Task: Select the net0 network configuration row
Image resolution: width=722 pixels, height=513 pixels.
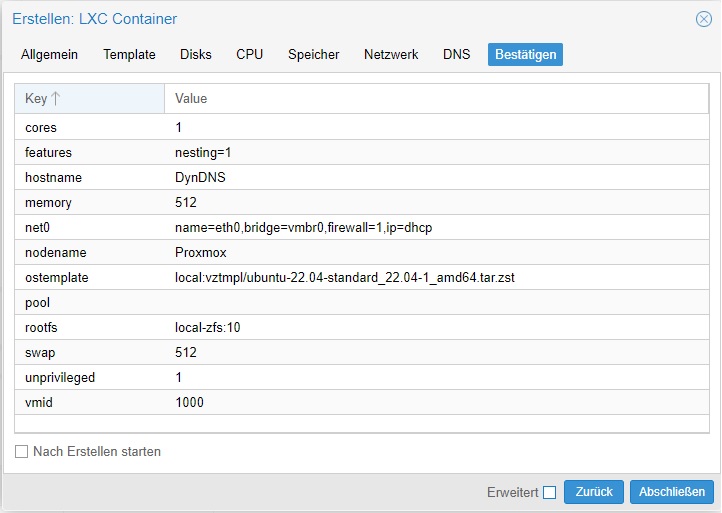Action: 361,227
